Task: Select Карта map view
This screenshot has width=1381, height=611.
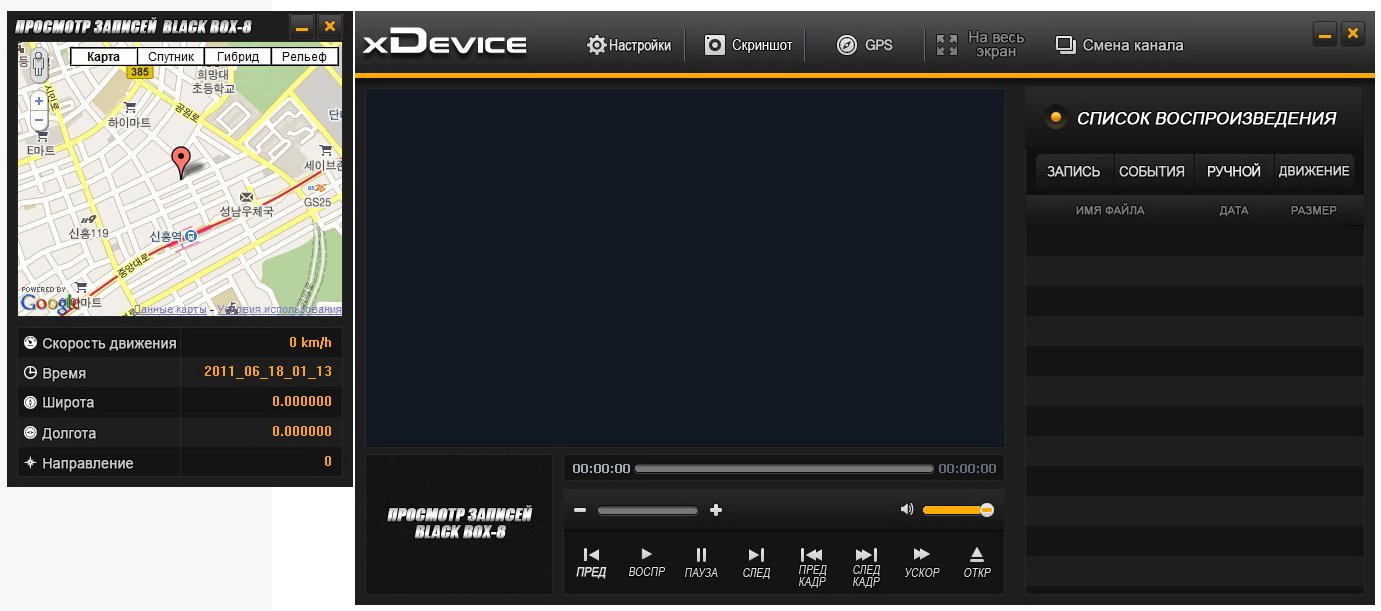Action: pos(103,57)
